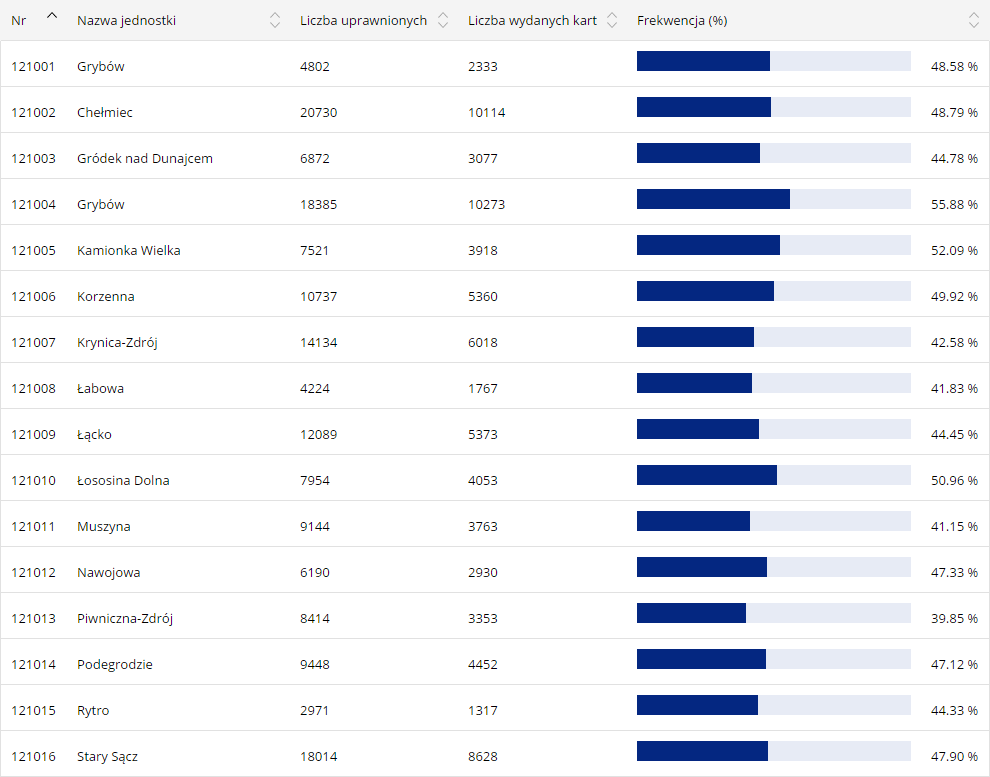Open Piwniczna-Zdrój from the table
Viewport: 990px width, 777px height.
pos(125,619)
